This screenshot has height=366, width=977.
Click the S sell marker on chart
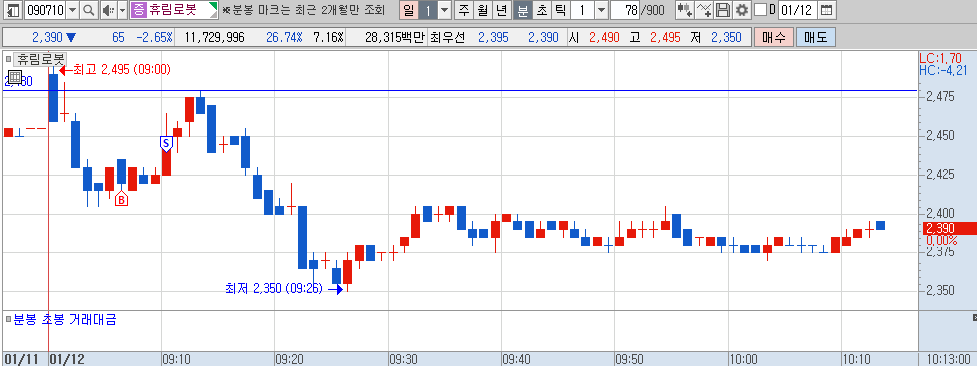point(166,143)
